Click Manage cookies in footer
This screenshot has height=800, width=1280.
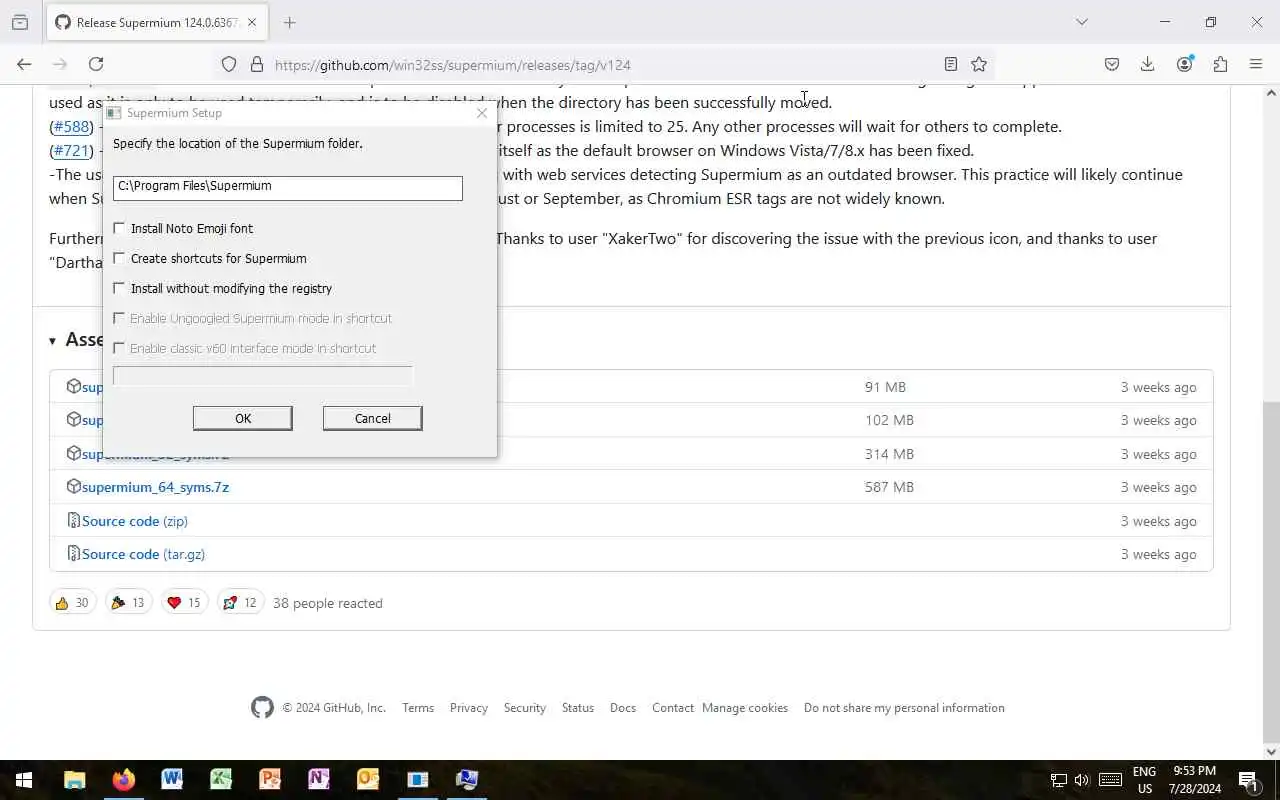[x=745, y=708]
